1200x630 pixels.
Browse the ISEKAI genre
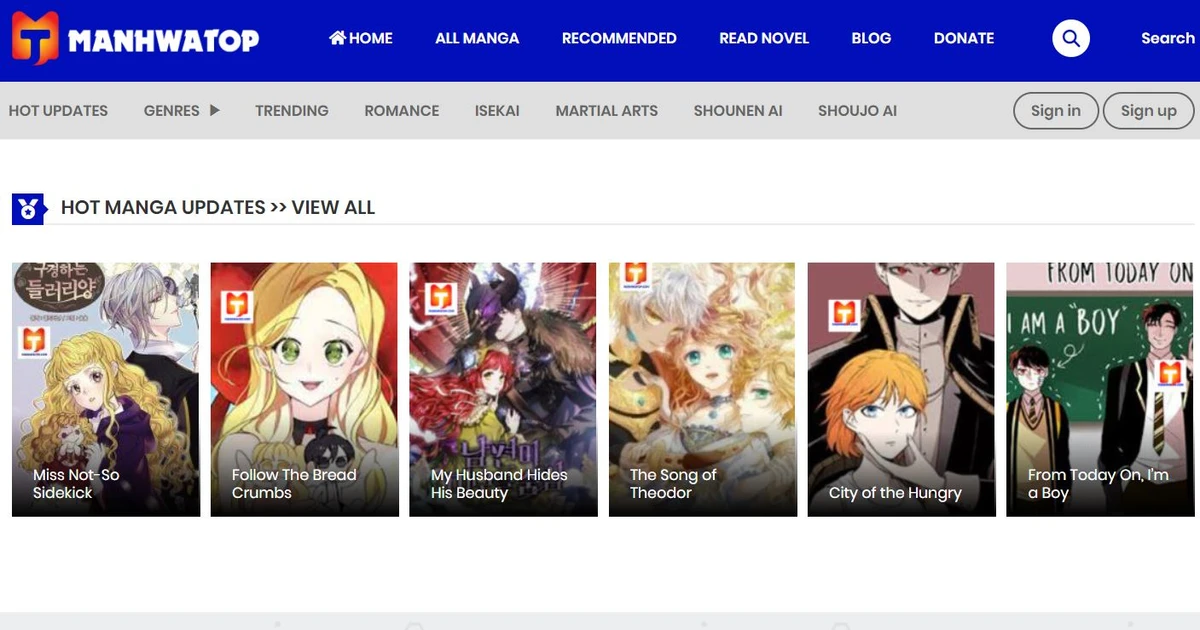pos(497,111)
